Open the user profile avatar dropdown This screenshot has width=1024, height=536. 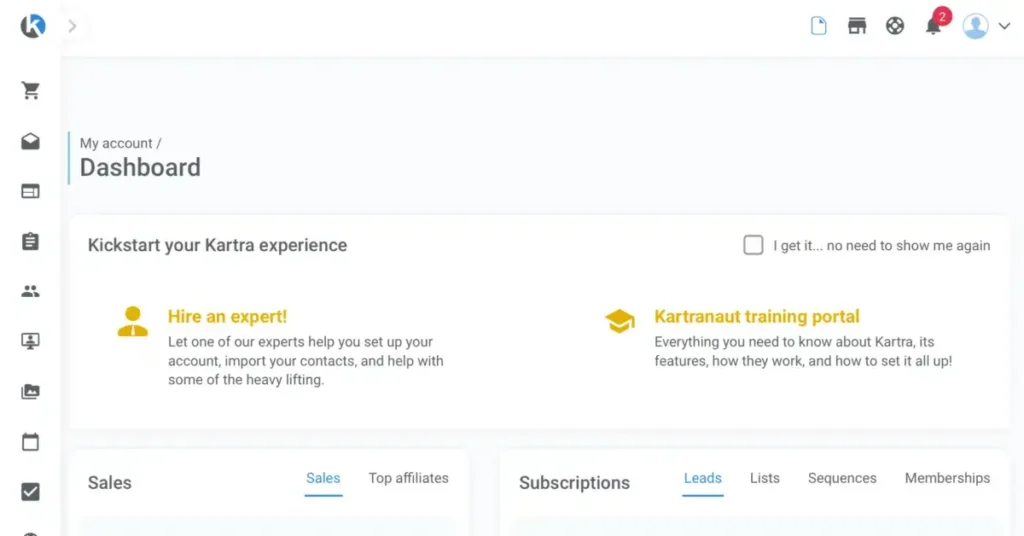pos(986,26)
